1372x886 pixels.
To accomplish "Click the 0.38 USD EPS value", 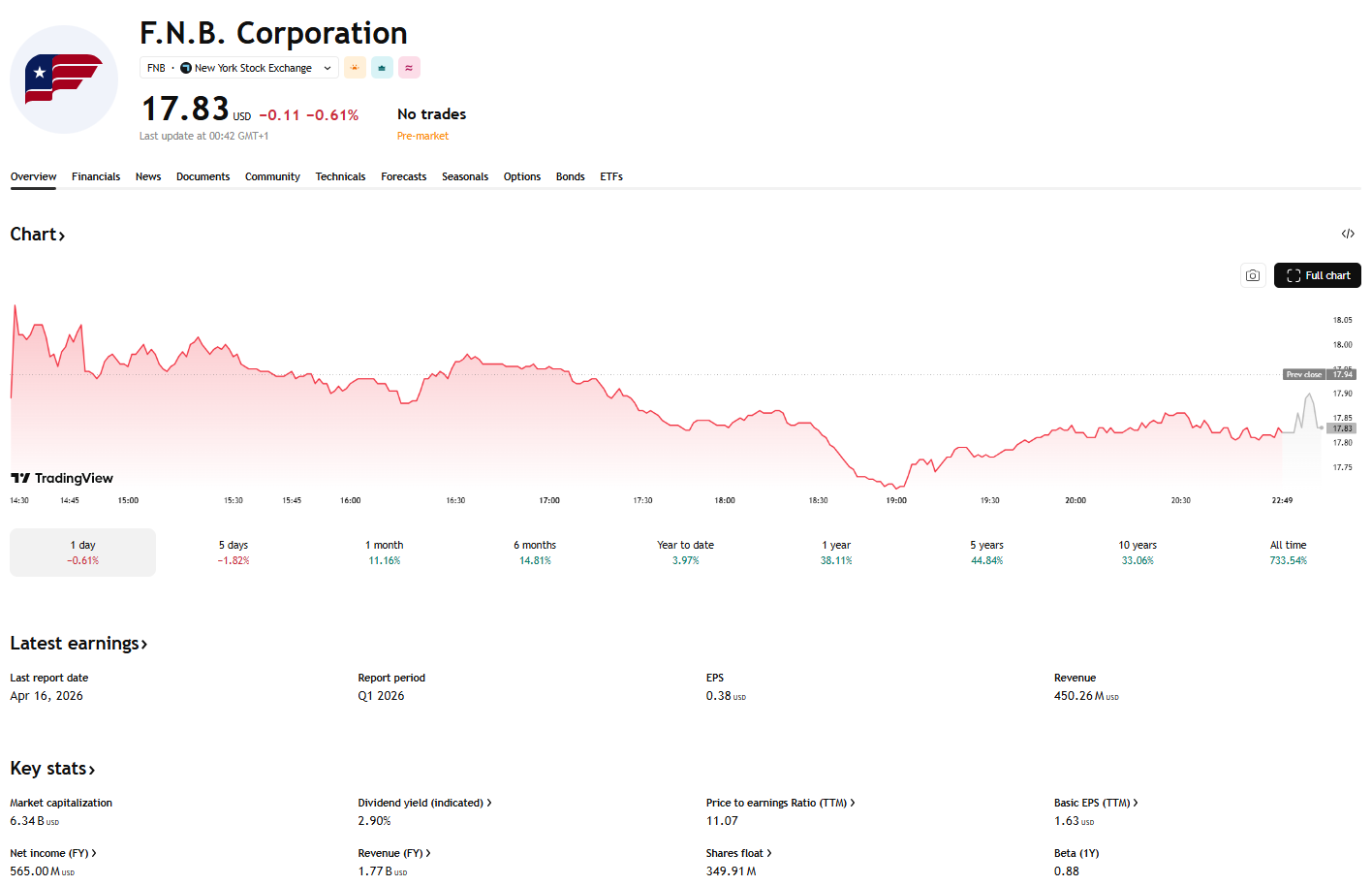I will coord(726,696).
